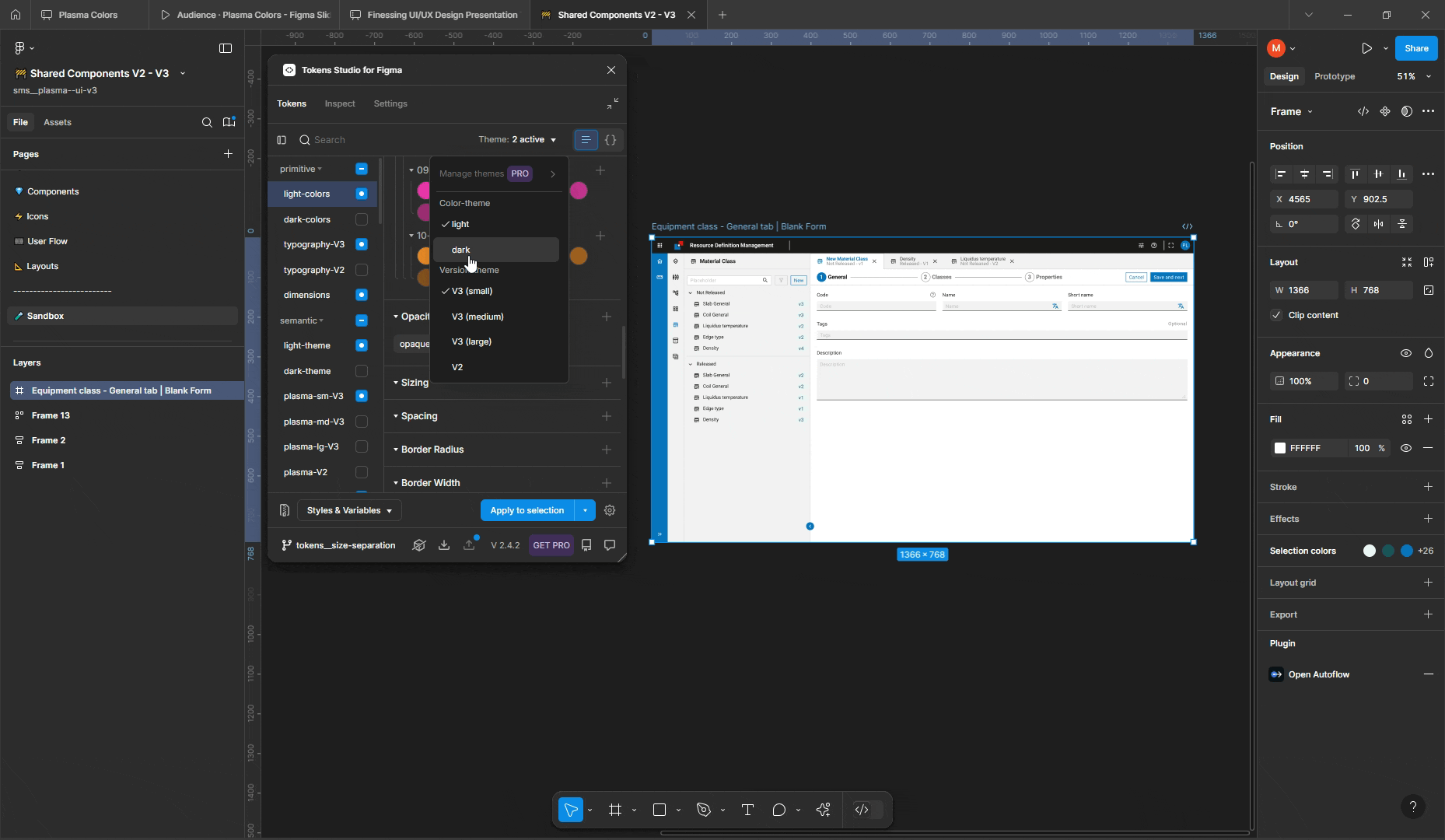Enable the dark-colors token set checkbox
Viewport: 1445px width, 840px height.
pyautogui.click(x=362, y=219)
